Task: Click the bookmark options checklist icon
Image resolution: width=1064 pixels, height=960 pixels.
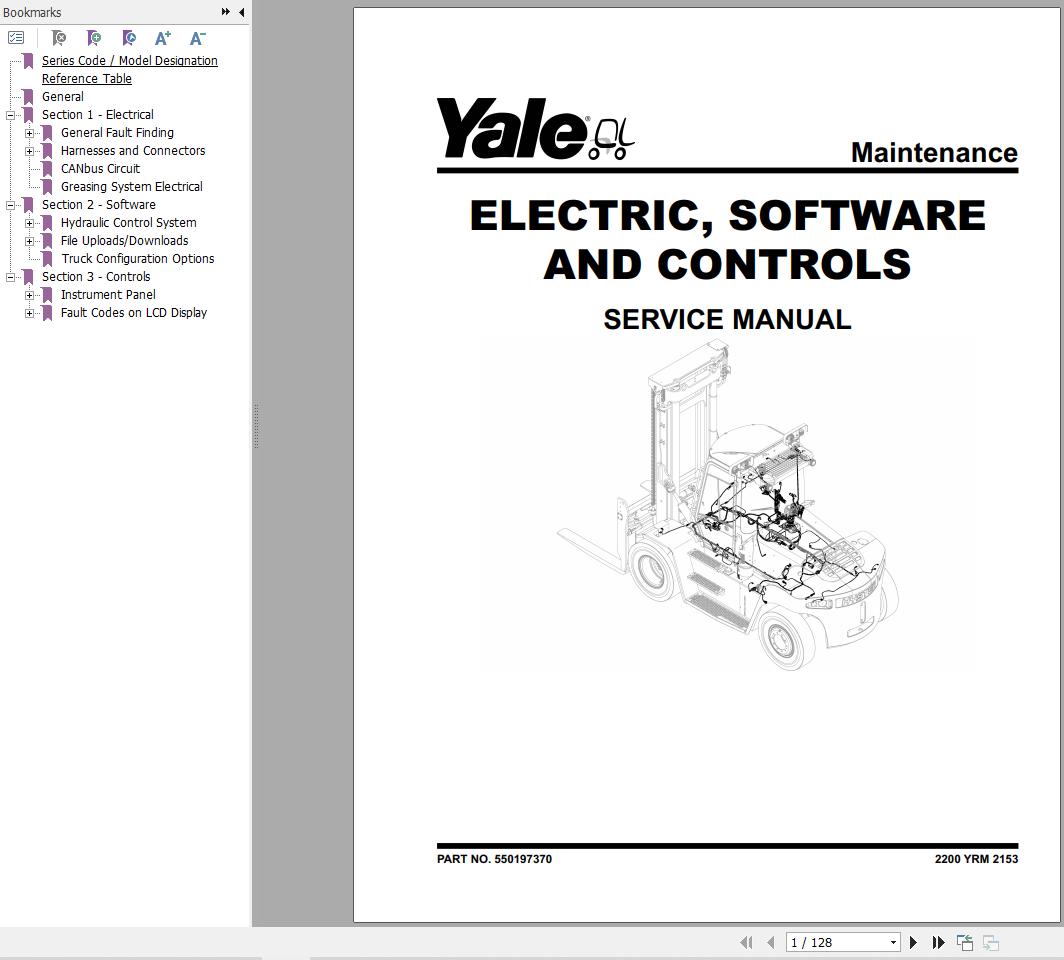Action: (x=16, y=38)
